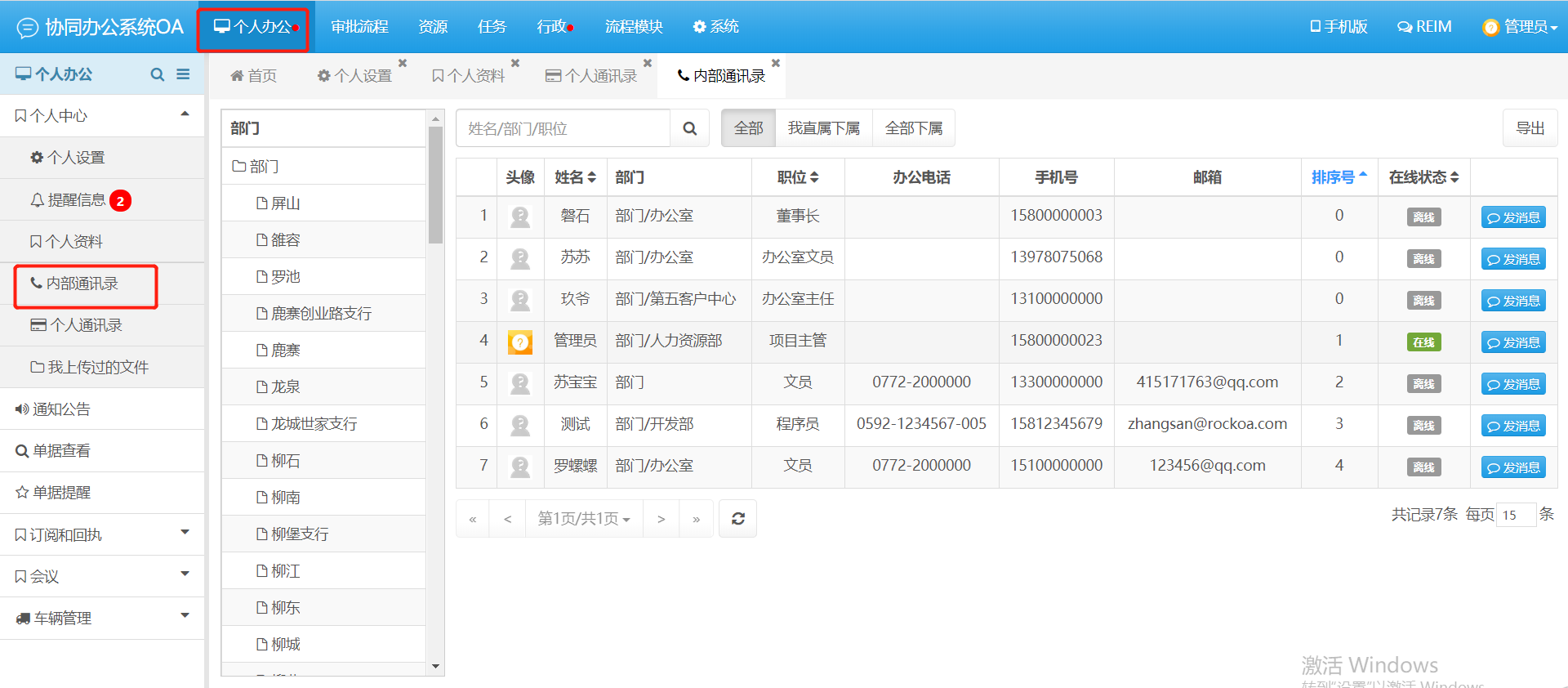
Task: Close the 内部通讯录 tab
Action: pos(776,63)
